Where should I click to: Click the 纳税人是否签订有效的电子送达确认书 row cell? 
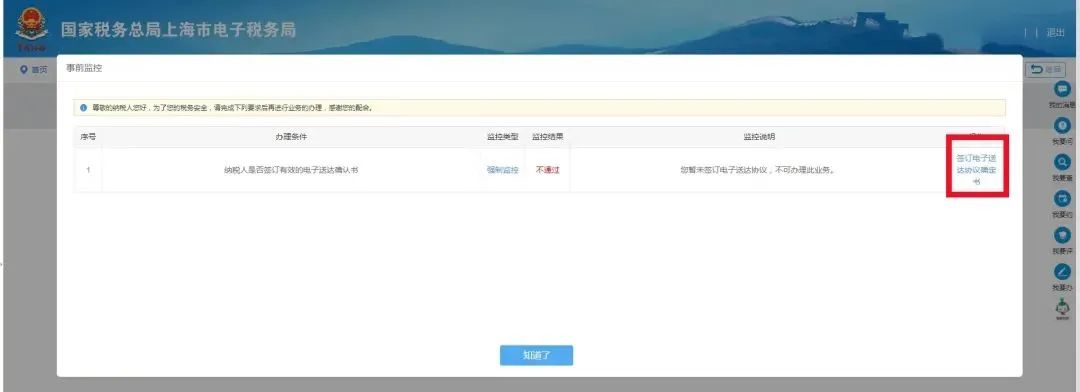[x=291, y=170]
